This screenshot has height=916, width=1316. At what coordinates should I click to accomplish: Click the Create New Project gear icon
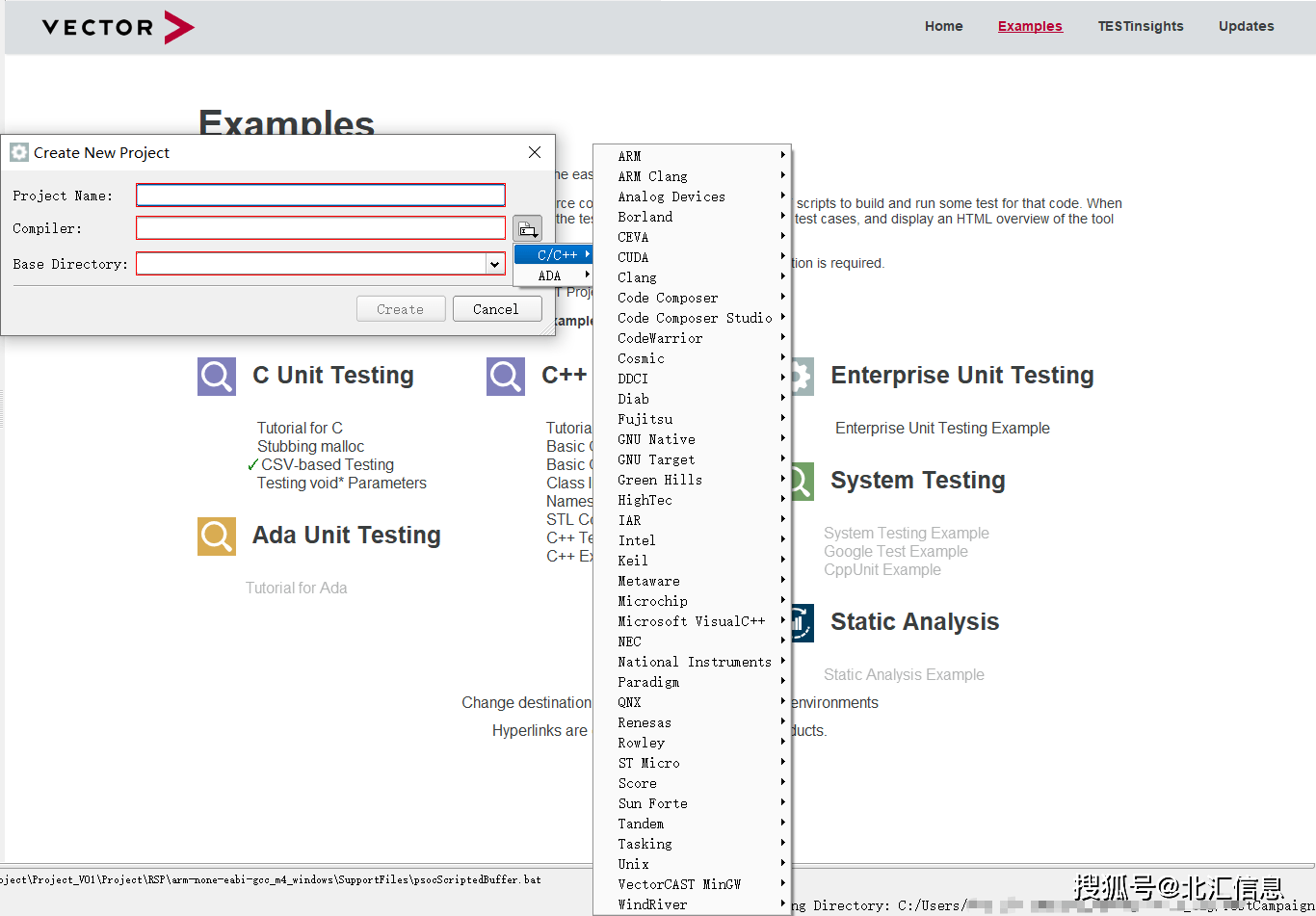[19, 152]
